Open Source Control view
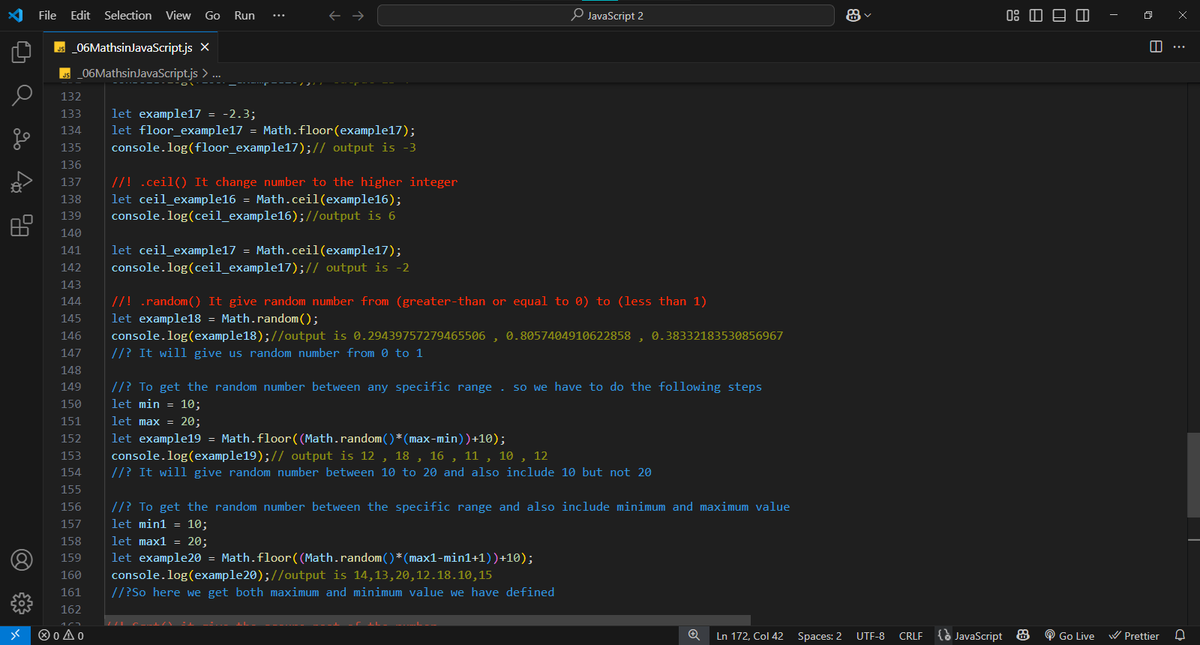This screenshot has width=1200, height=645. coord(22,139)
